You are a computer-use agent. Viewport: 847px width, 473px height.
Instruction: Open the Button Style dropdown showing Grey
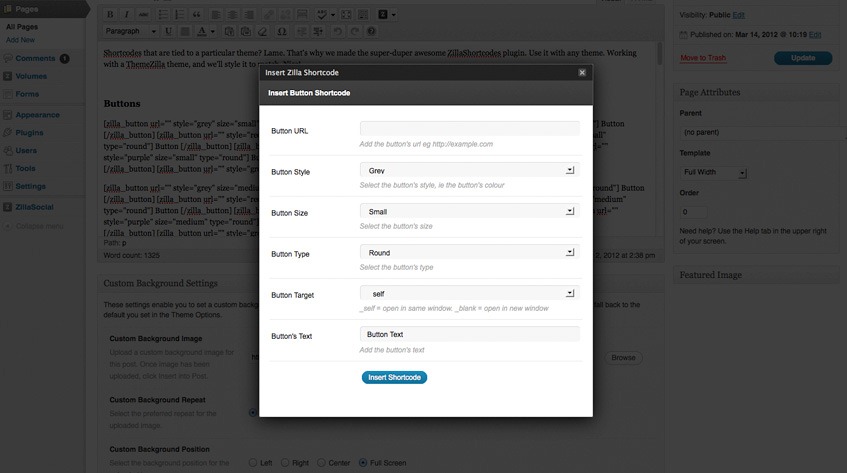469,170
